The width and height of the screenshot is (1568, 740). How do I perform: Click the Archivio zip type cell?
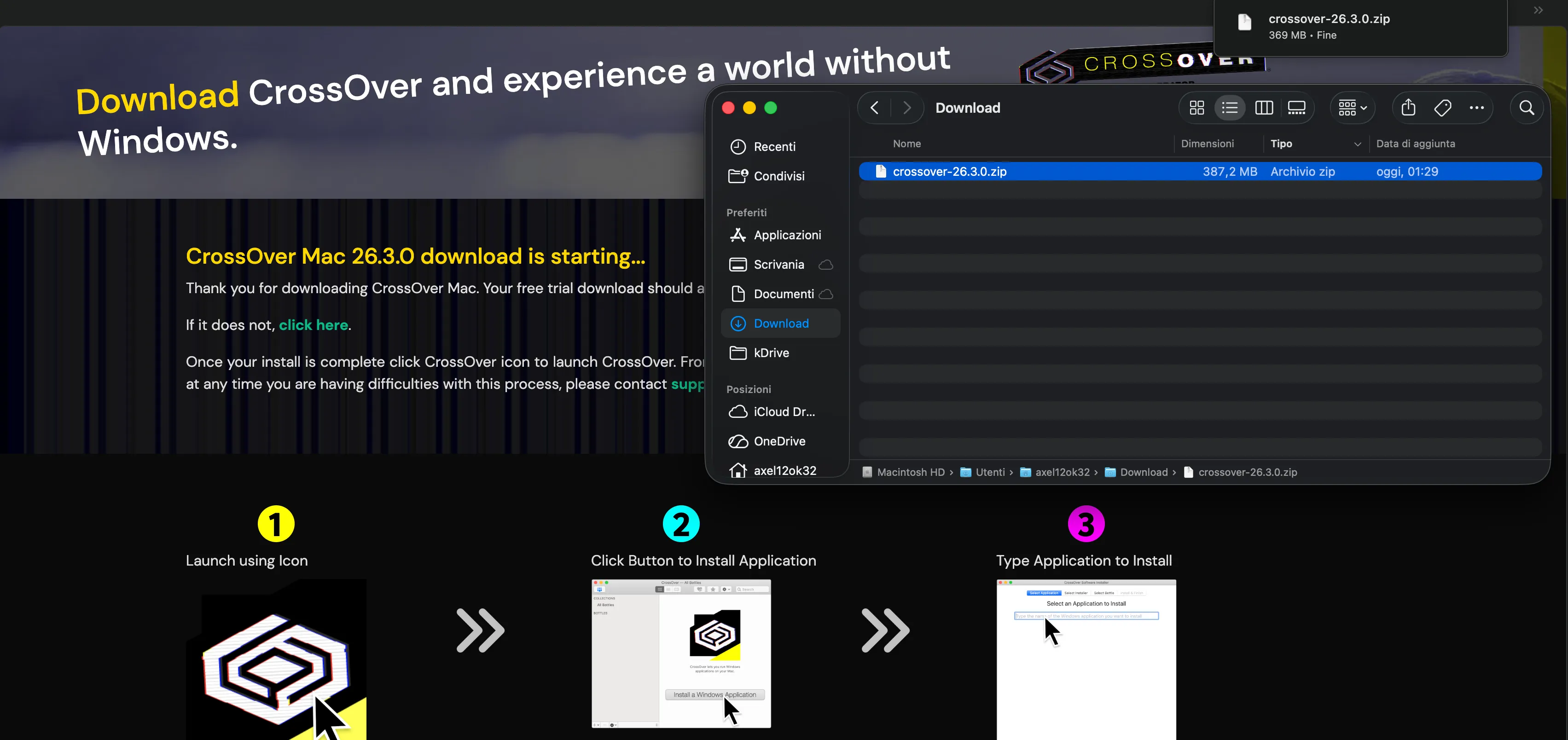[1303, 172]
